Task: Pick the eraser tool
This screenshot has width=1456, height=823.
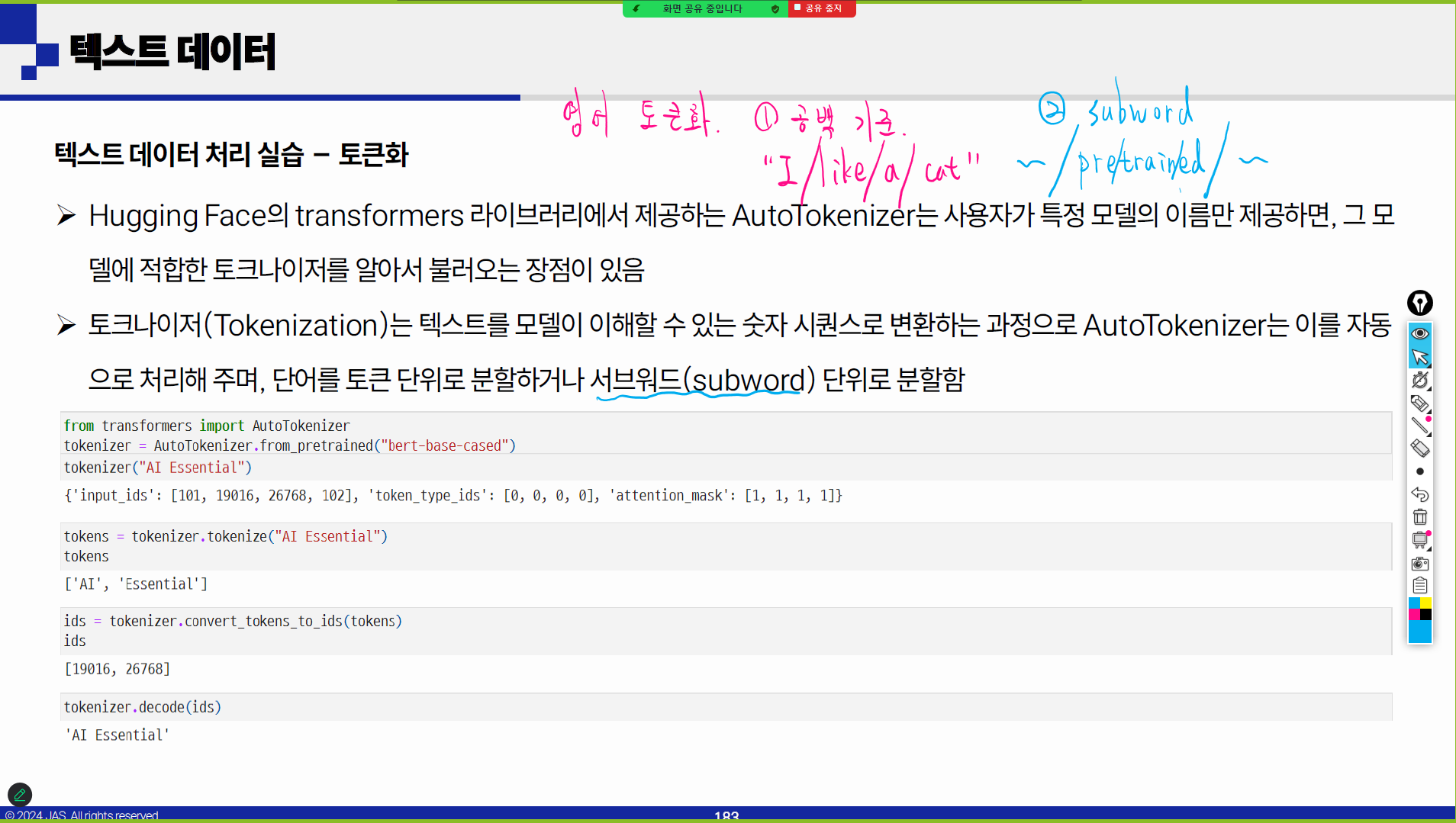Action: [1419, 448]
